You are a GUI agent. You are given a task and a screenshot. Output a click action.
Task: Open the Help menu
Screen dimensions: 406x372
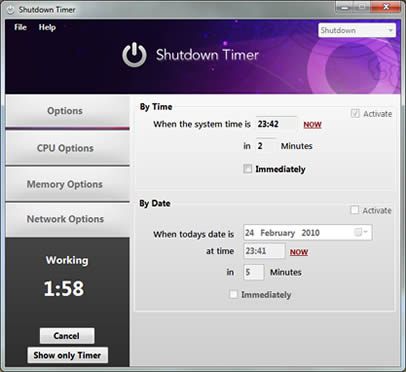(47, 27)
